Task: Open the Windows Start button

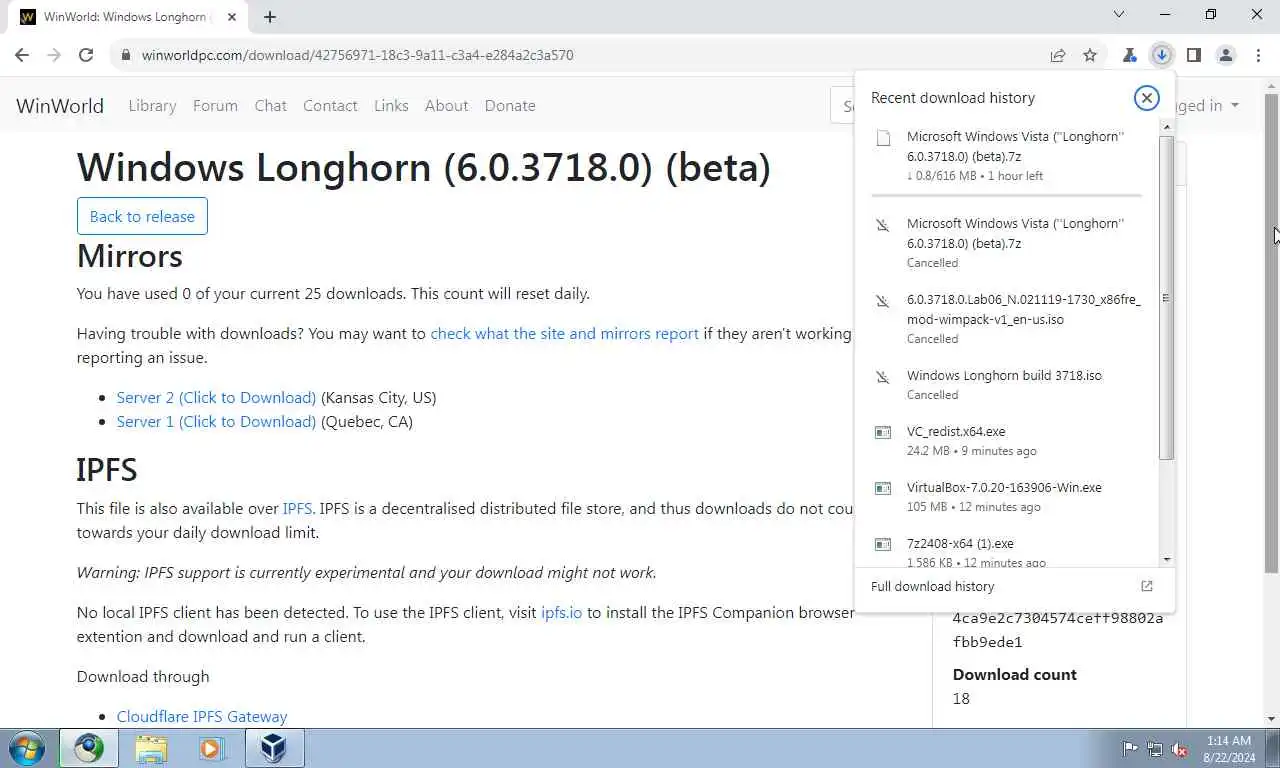Action: tap(26, 748)
